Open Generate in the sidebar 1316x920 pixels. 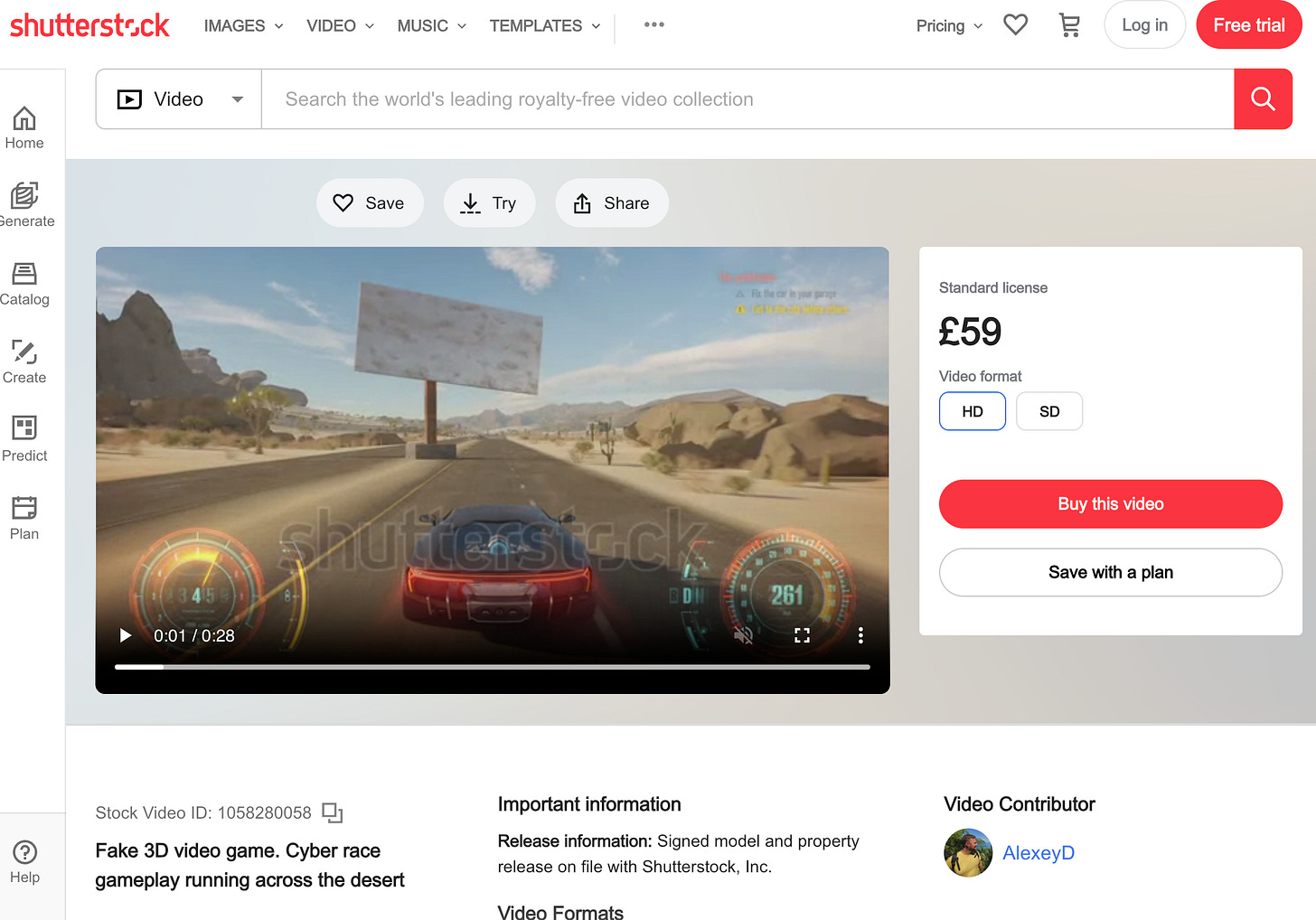click(24, 206)
